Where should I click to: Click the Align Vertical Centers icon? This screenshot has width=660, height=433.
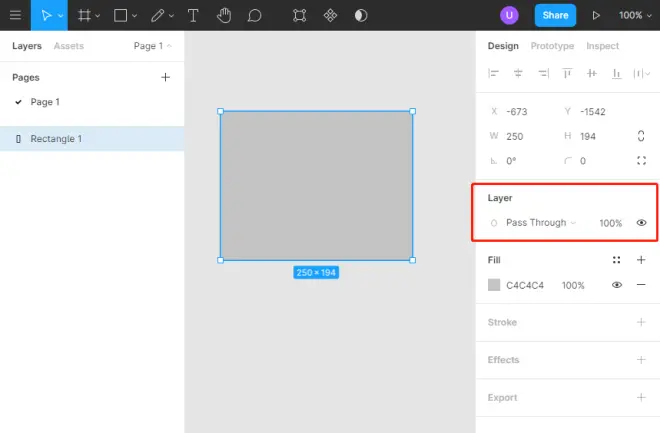[x=592, y=74]
